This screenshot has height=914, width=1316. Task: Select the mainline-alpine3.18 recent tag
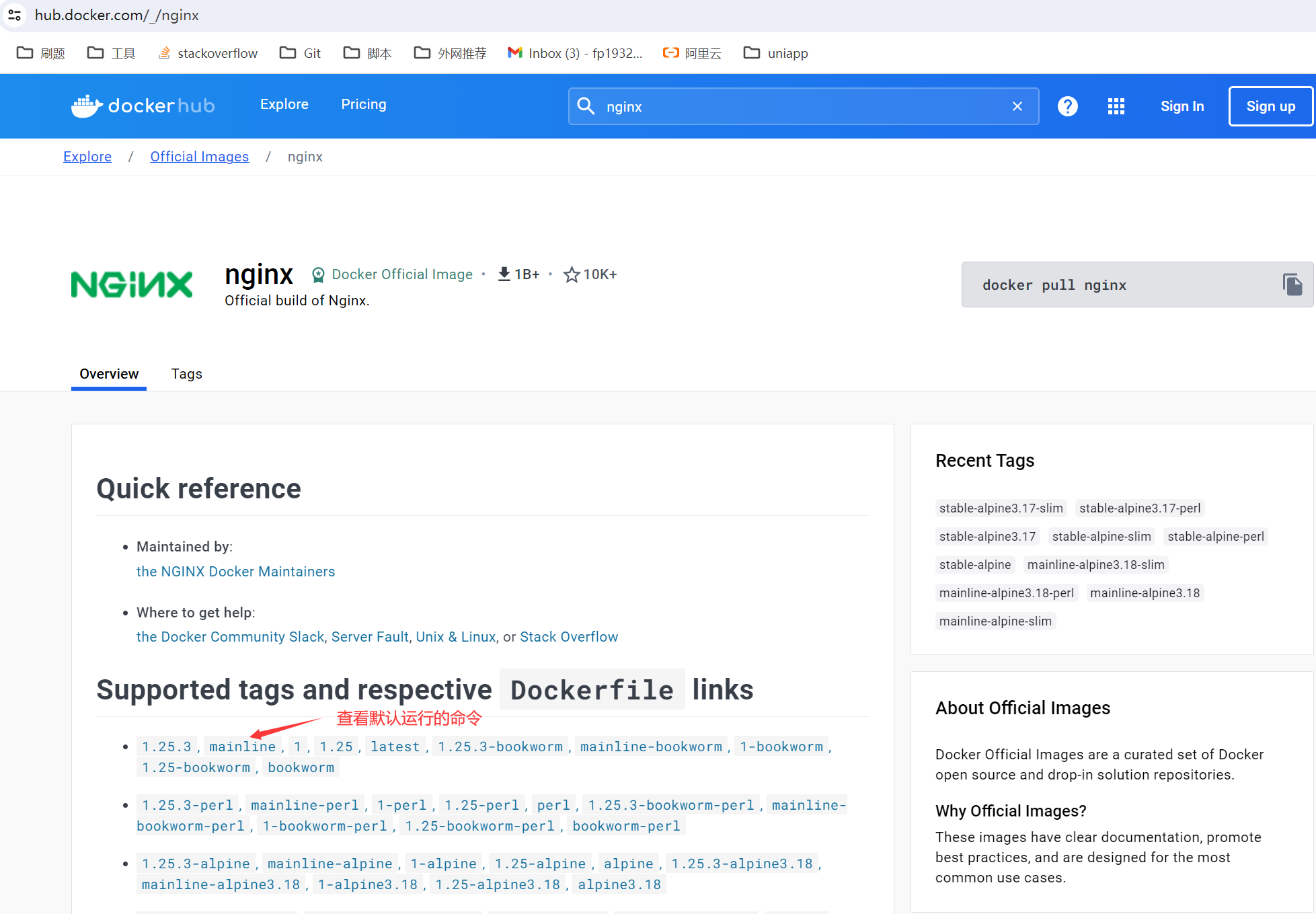tap(1145, 593)
